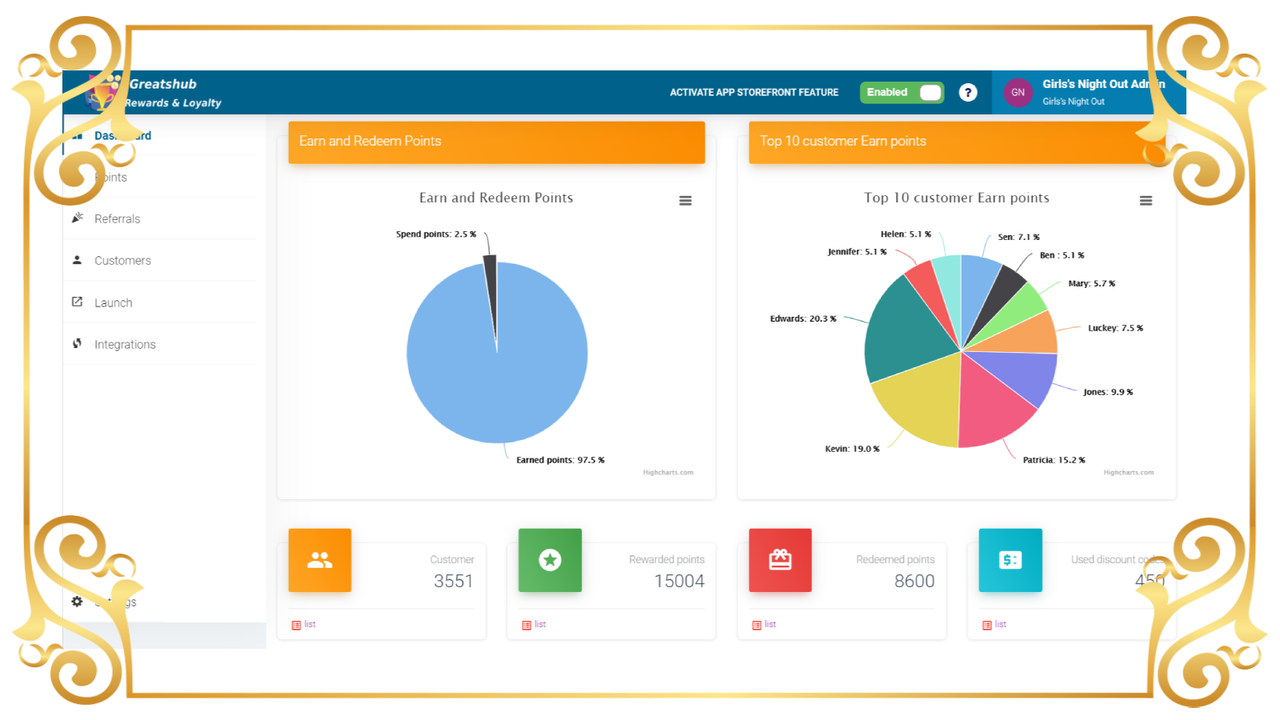Click list under Rewarded points 15004
Viewport: 1280px width, 720px height.
(x=534, y=623)
